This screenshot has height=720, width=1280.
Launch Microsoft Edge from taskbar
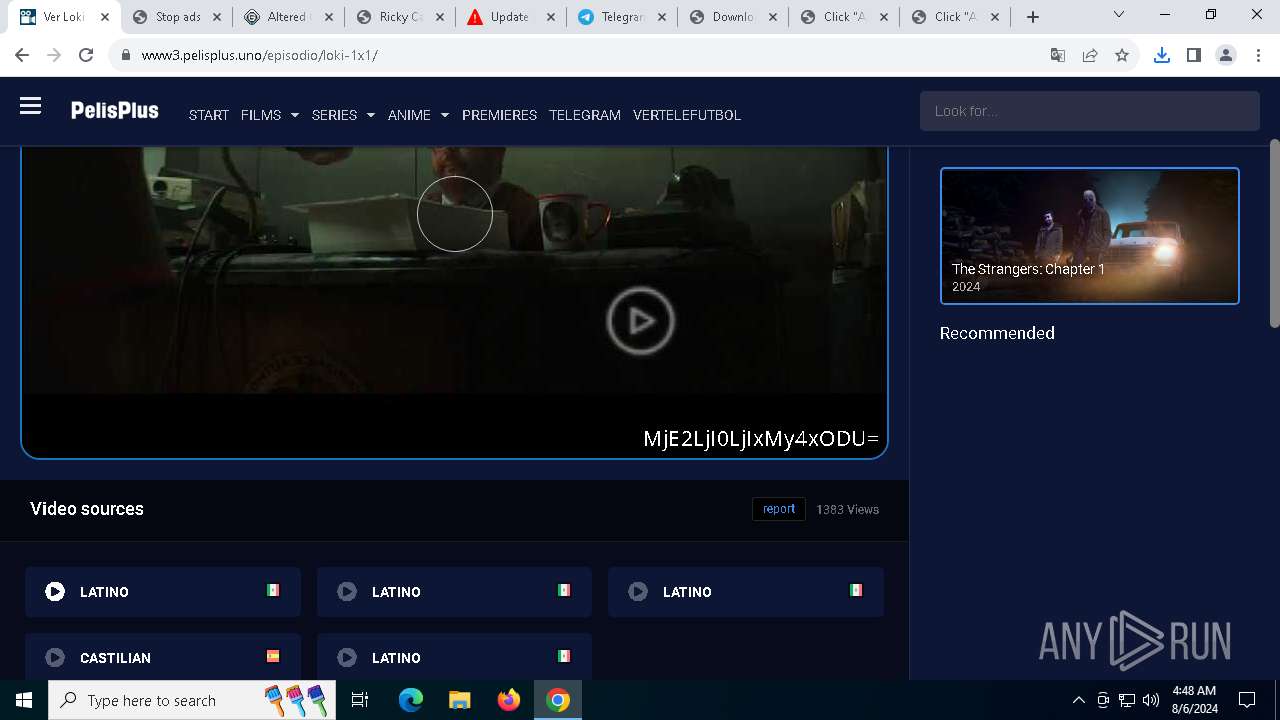tap(411, 700)
